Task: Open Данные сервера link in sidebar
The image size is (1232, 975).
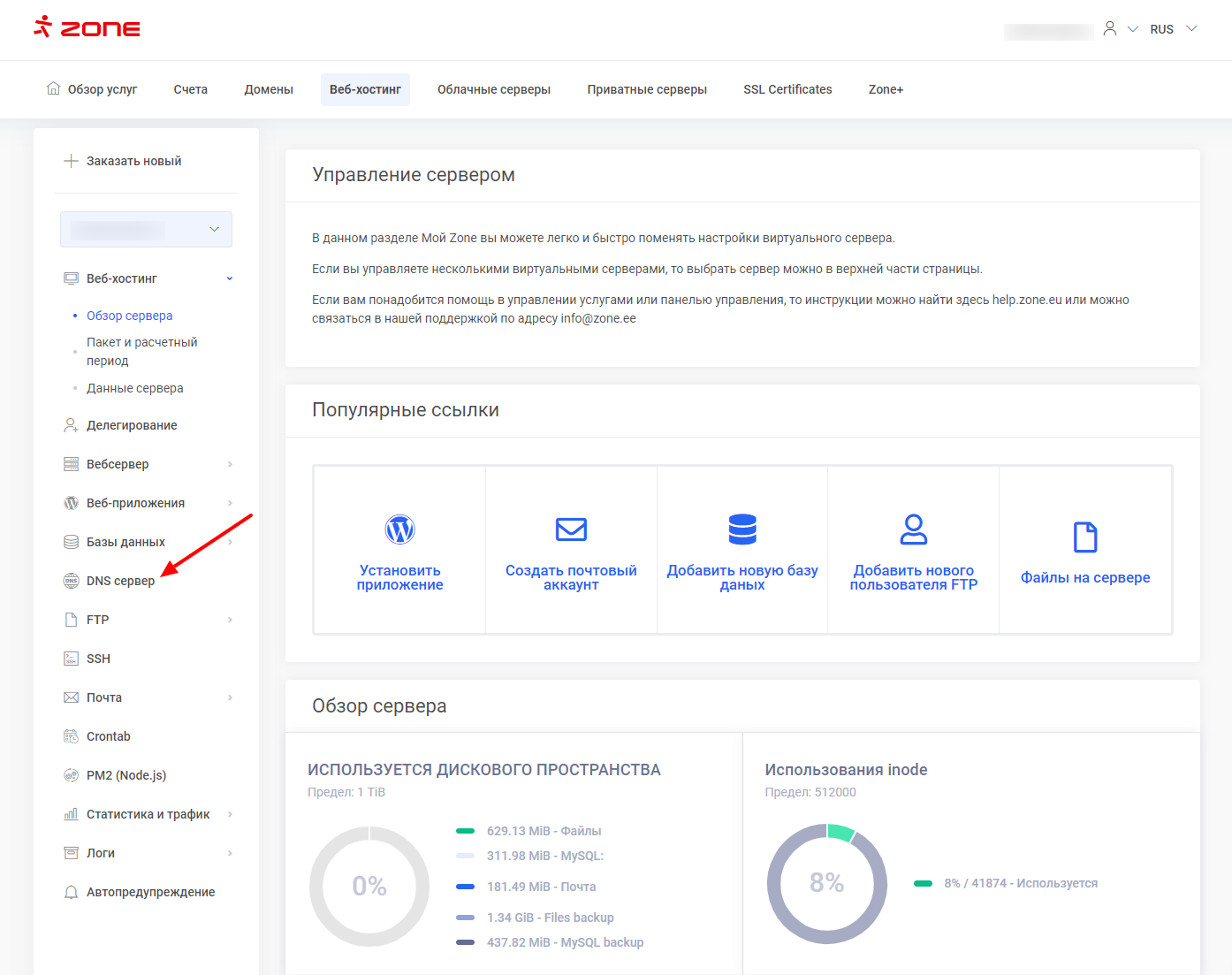Action: (135, 388)
